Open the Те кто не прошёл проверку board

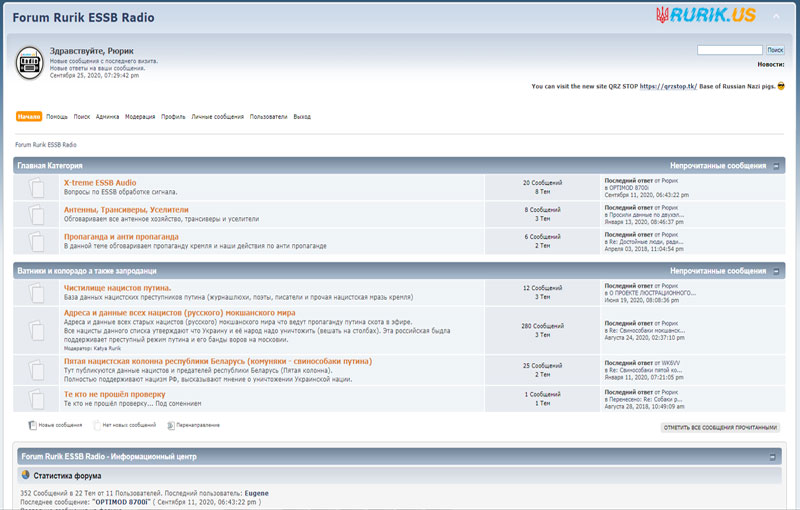pos(114,394)
